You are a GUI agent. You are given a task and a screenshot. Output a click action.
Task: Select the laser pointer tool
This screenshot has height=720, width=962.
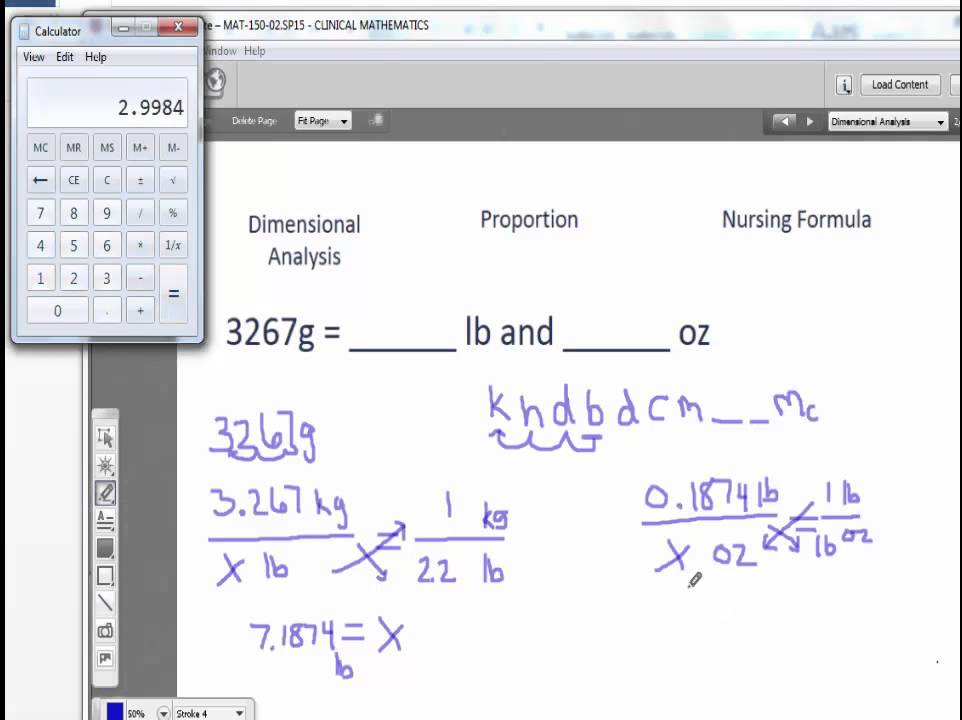[105, 465]
